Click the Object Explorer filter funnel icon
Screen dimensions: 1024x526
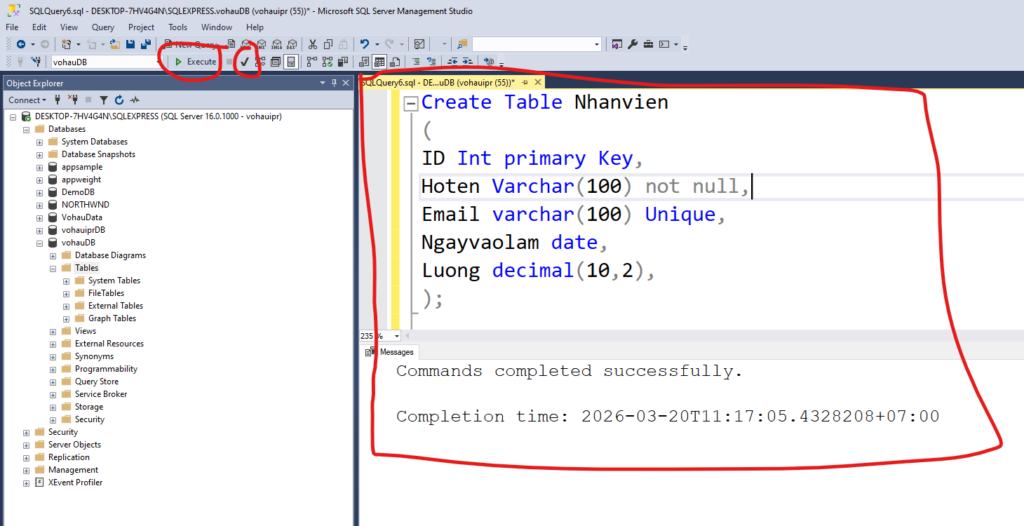pyautogui.click(x=103, y=100)
